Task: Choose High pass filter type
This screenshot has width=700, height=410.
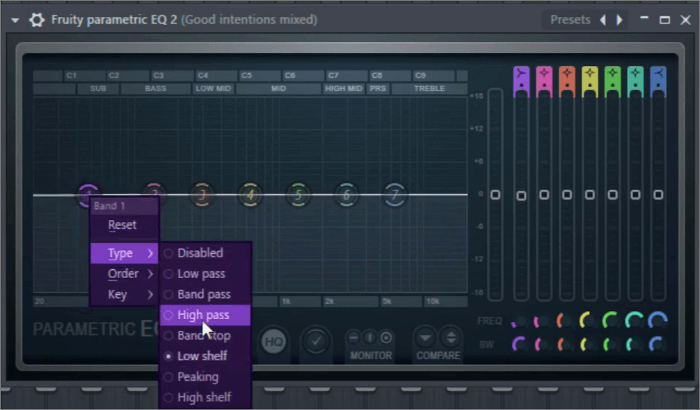Action: click(x=205, y=315)
